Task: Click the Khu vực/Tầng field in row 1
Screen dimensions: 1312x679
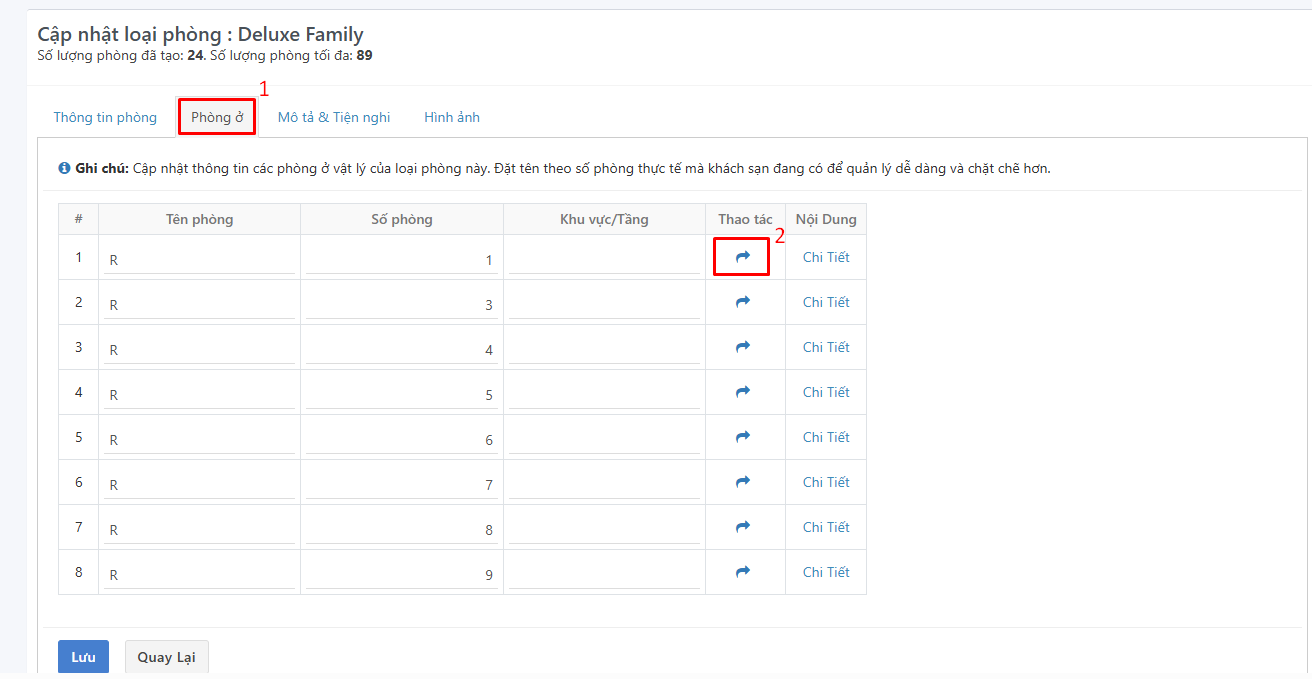Action: (x=604, y=259)
